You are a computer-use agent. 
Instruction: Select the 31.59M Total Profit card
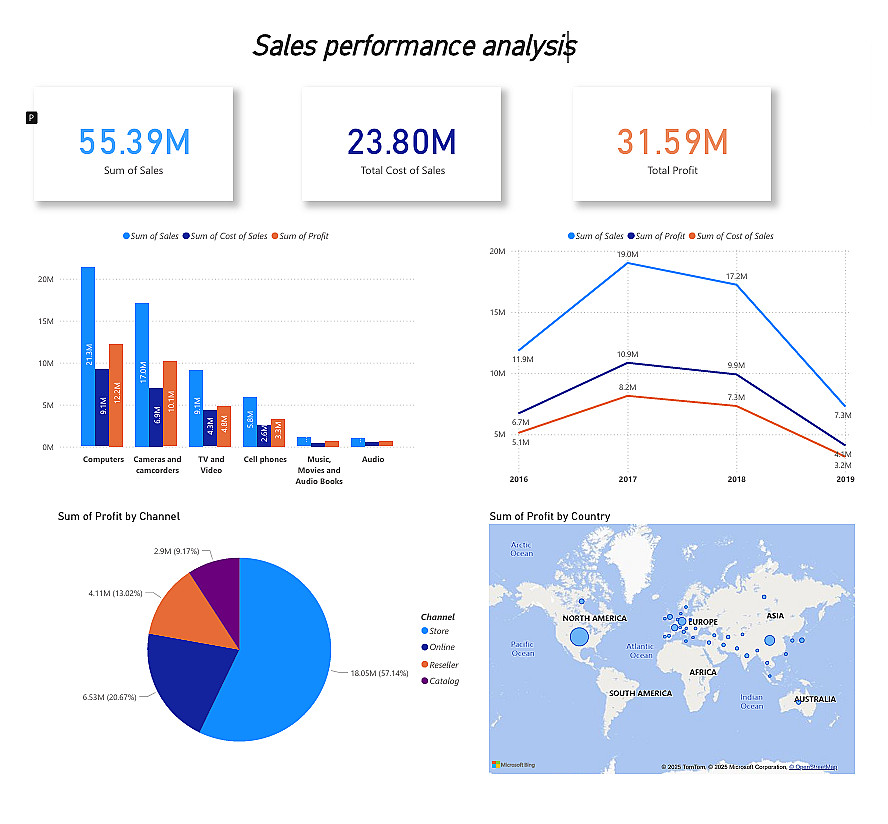pyautogui.click(x=672, y=144)
